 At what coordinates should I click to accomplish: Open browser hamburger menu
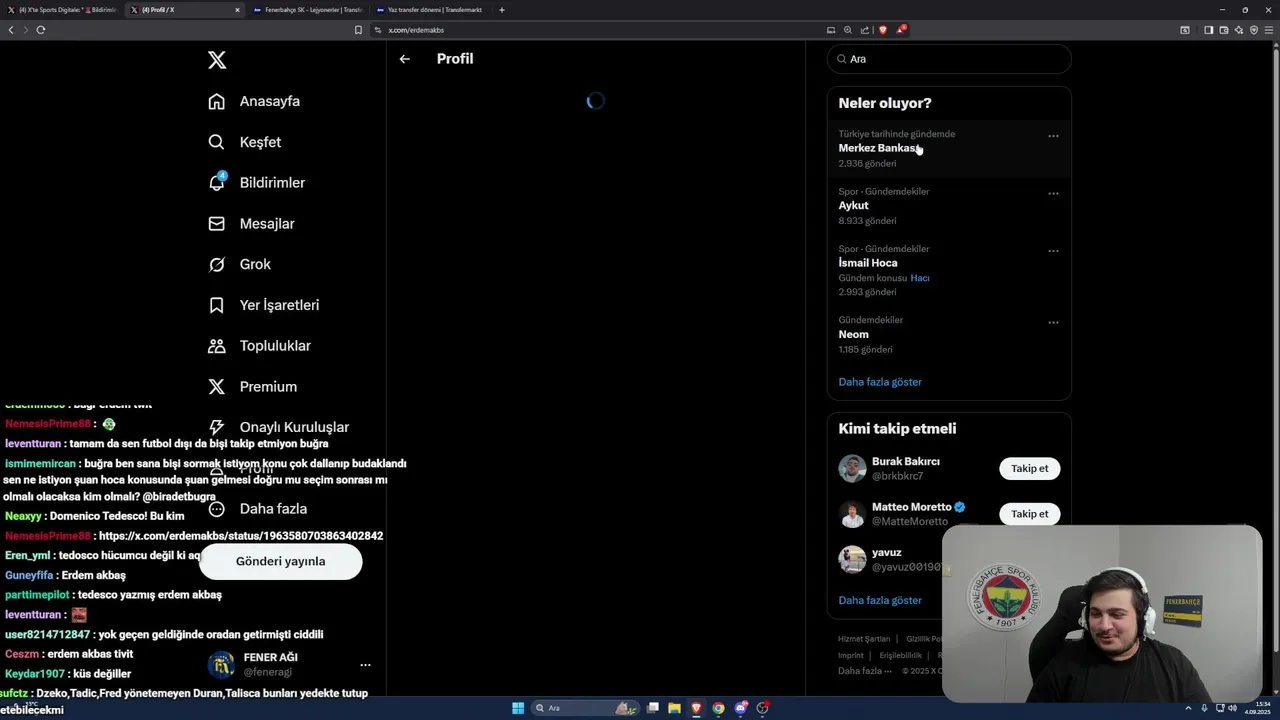(x=1270, y=30)
